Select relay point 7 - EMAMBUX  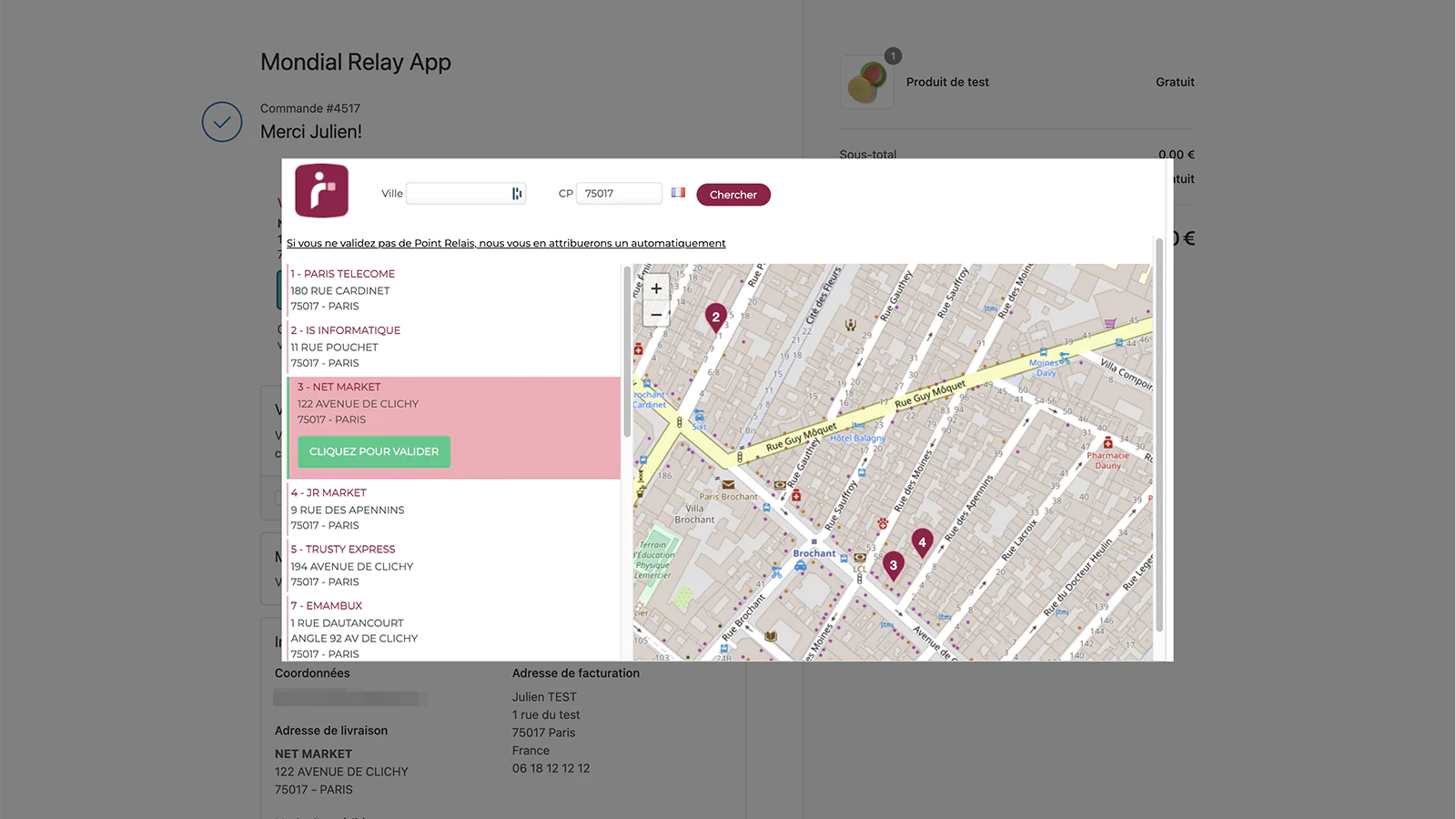coord(327,605)
